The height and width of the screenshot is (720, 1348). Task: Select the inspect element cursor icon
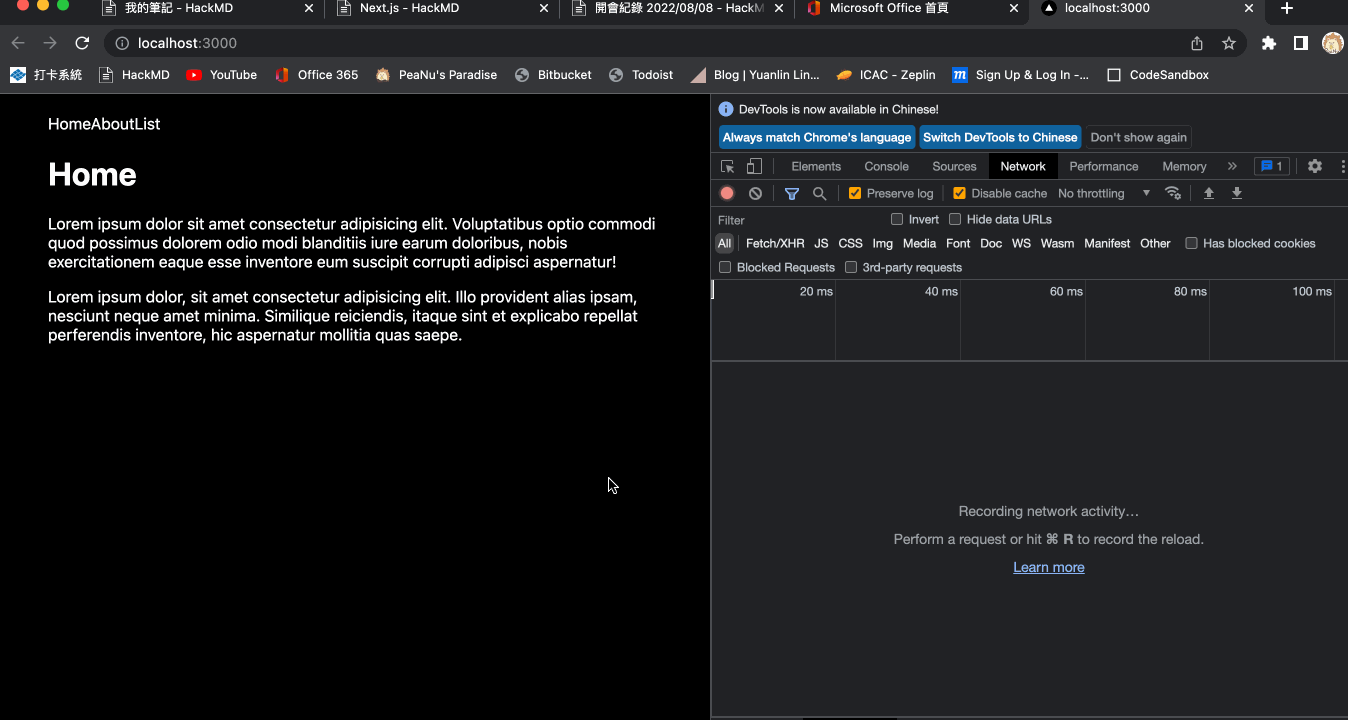[727, 165]
